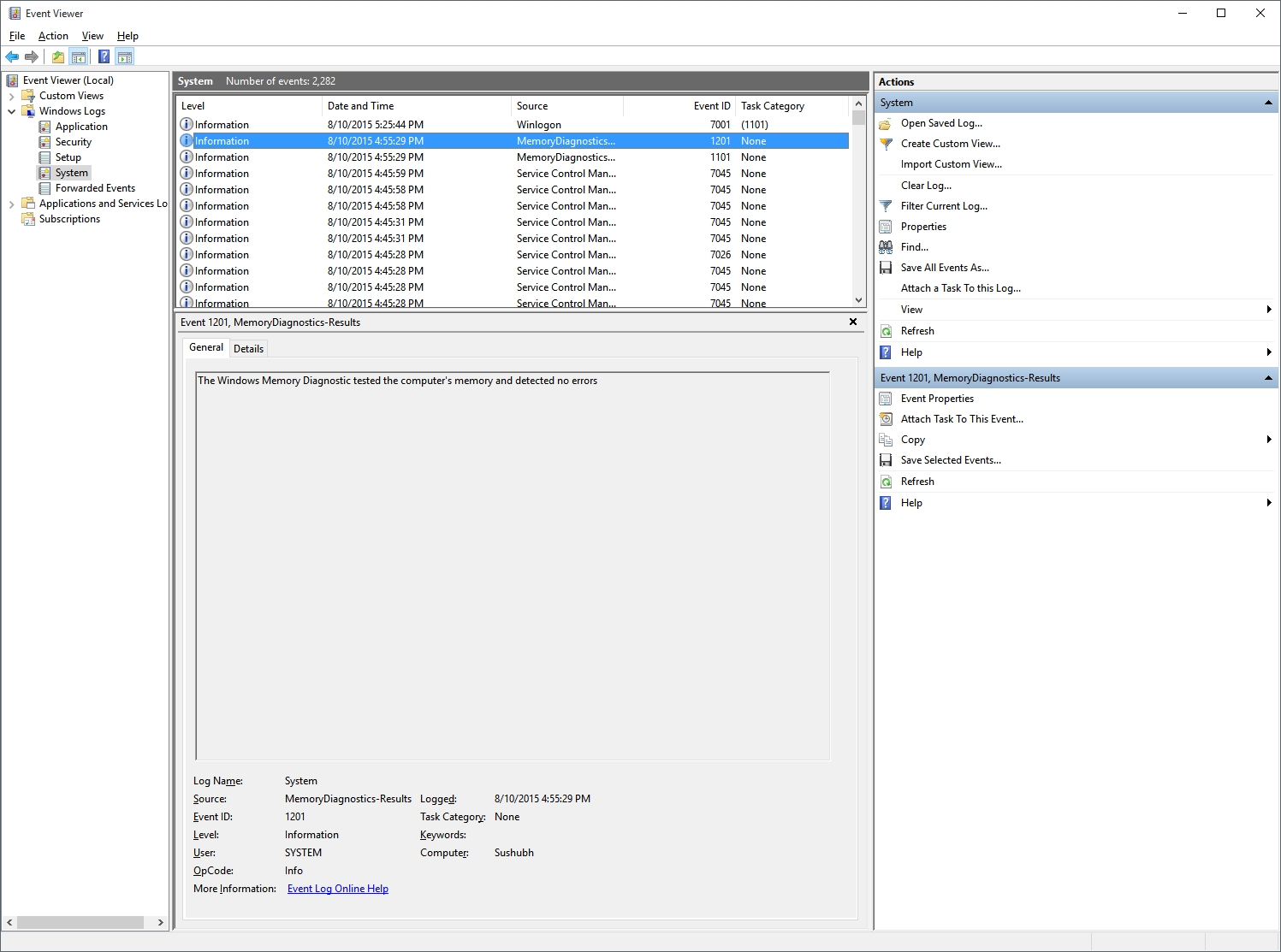The image size is (1281, 952).
Task: Close the event 1201 preview pane
Action: 853,322
